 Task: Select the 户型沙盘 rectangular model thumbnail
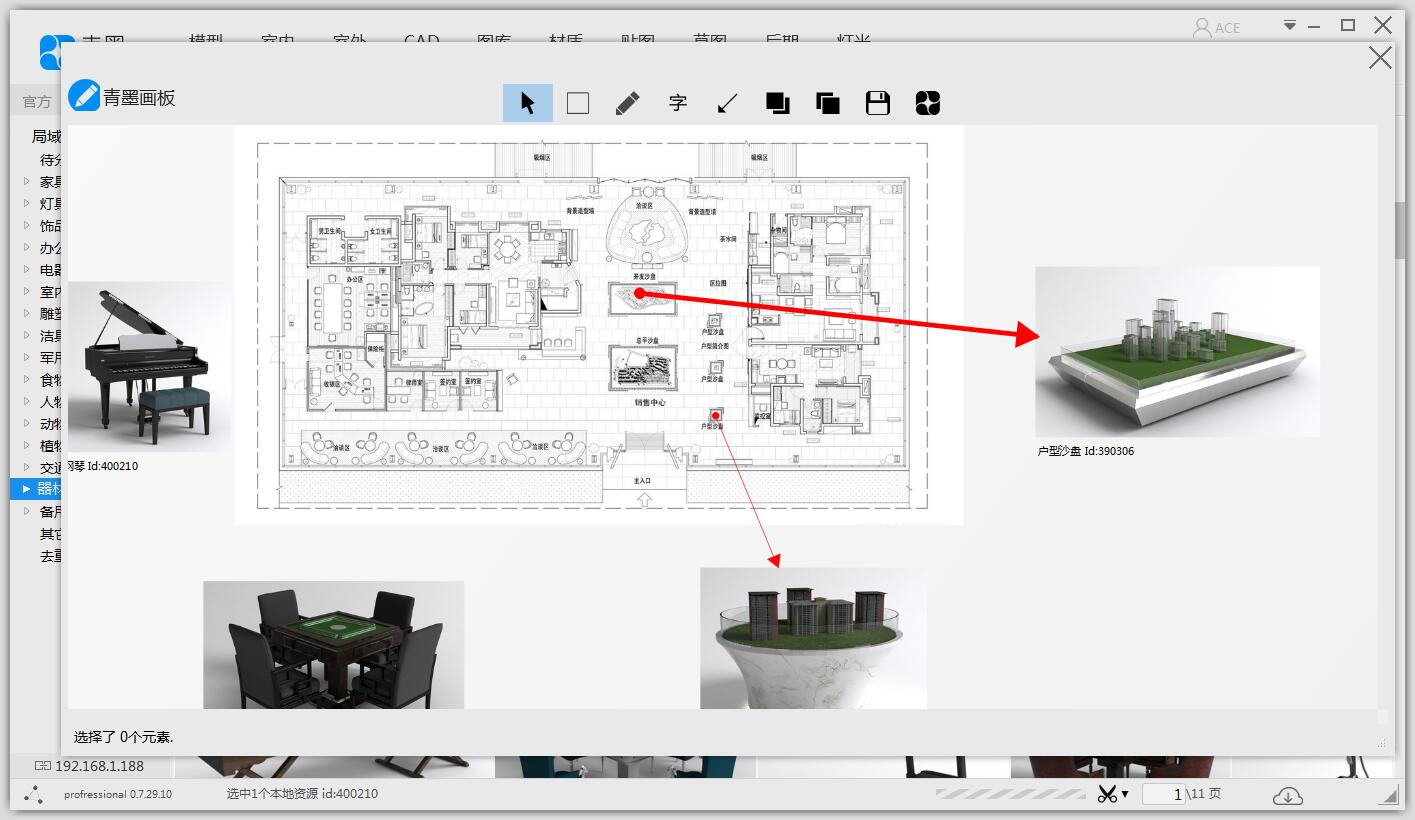point(1177,351)
